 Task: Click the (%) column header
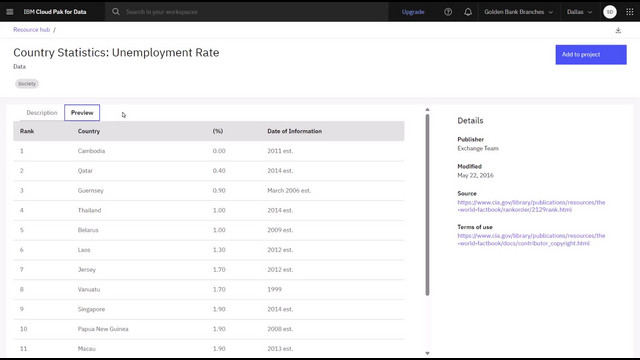[x=218, y=131]
